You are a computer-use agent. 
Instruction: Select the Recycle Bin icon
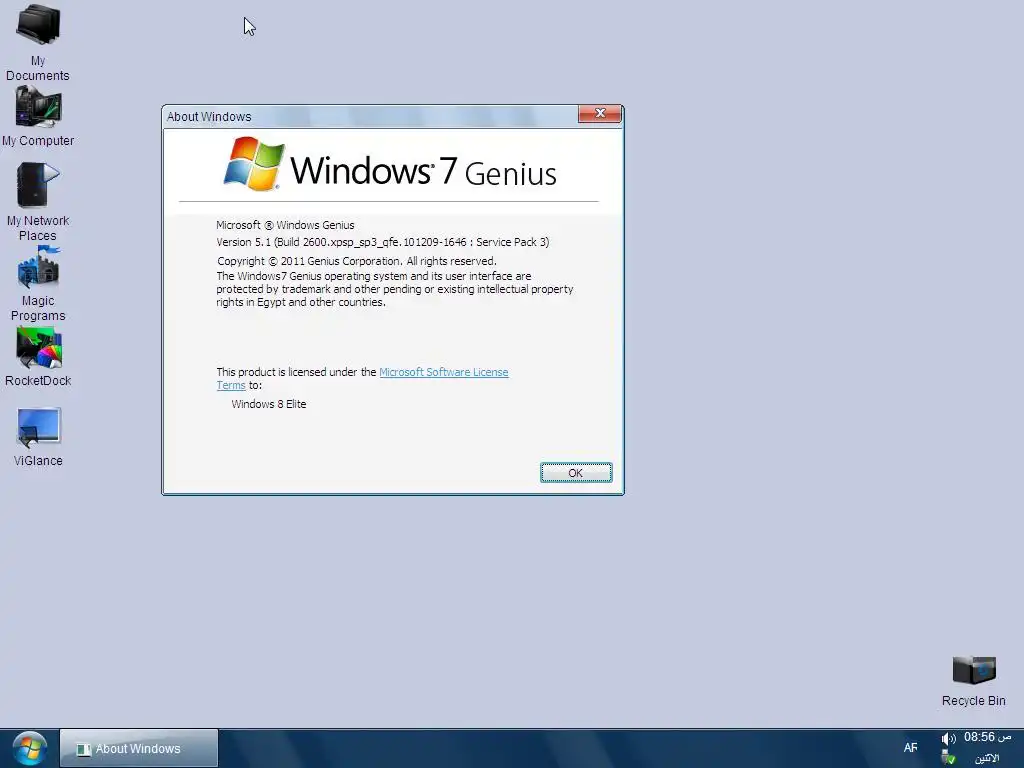tap(973, 681)
